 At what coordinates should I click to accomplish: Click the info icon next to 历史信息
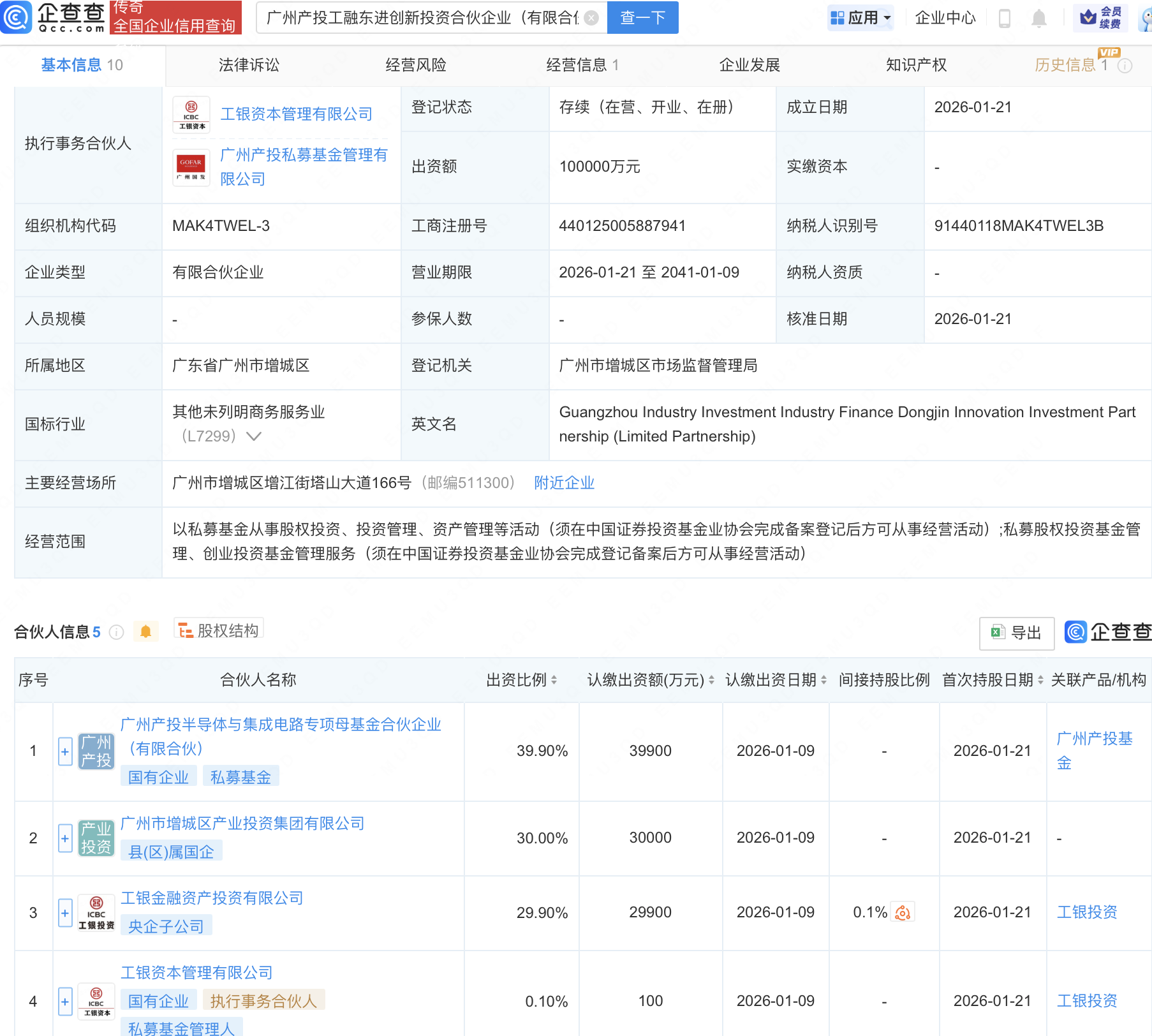(1126, 66)
